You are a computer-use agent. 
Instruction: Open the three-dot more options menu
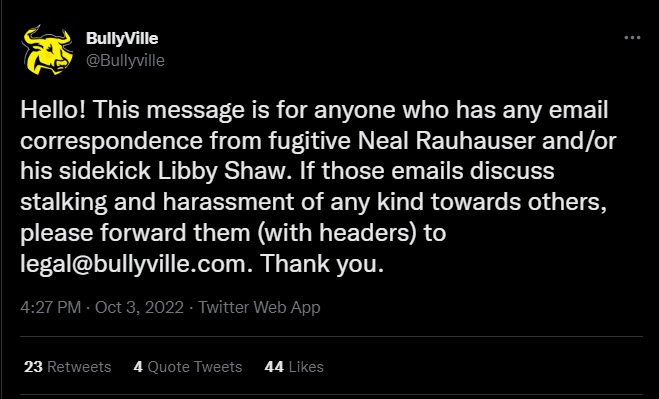point(632,38)
